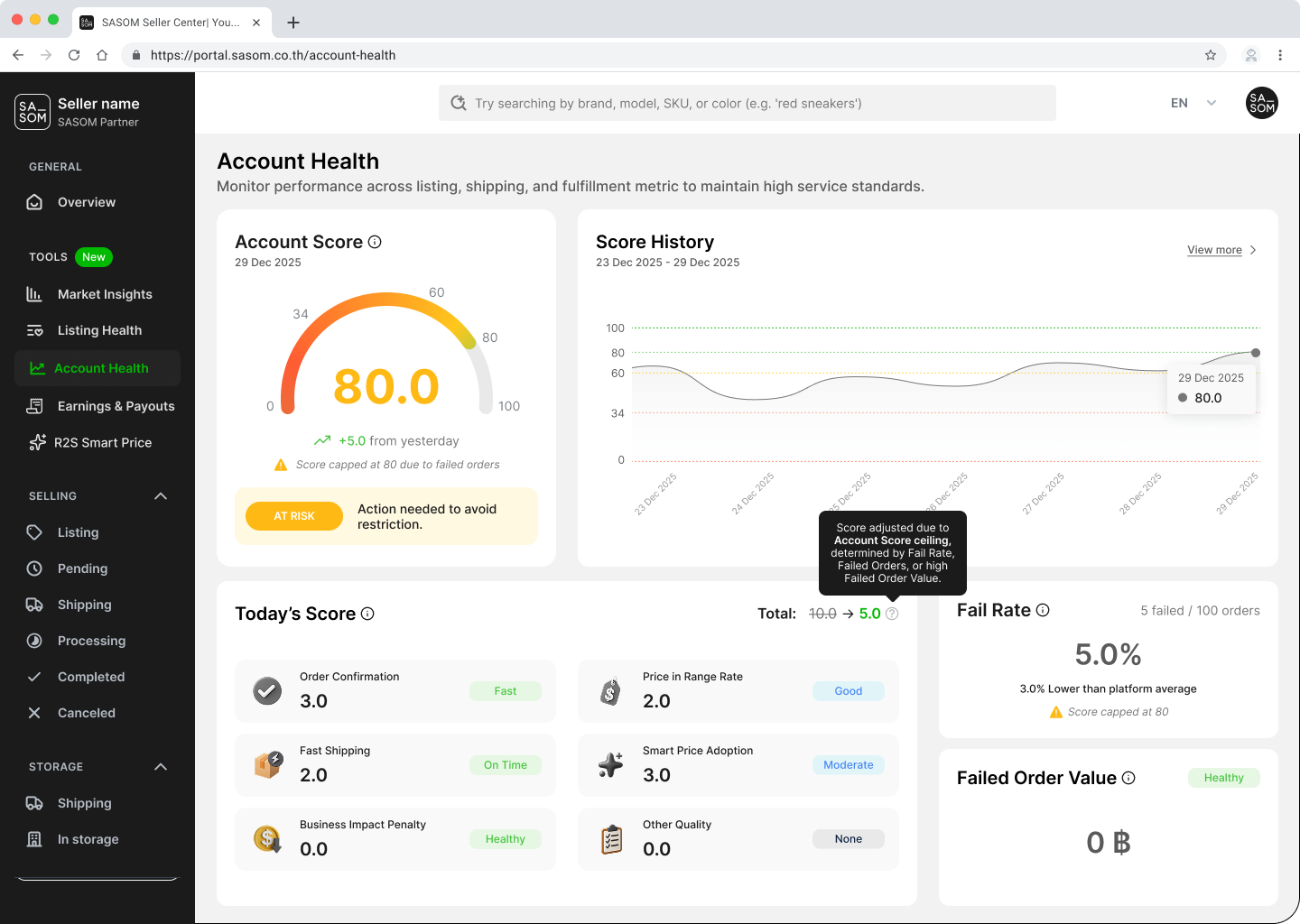Open Market Insights from the sidebar

(x=104, y=294)
